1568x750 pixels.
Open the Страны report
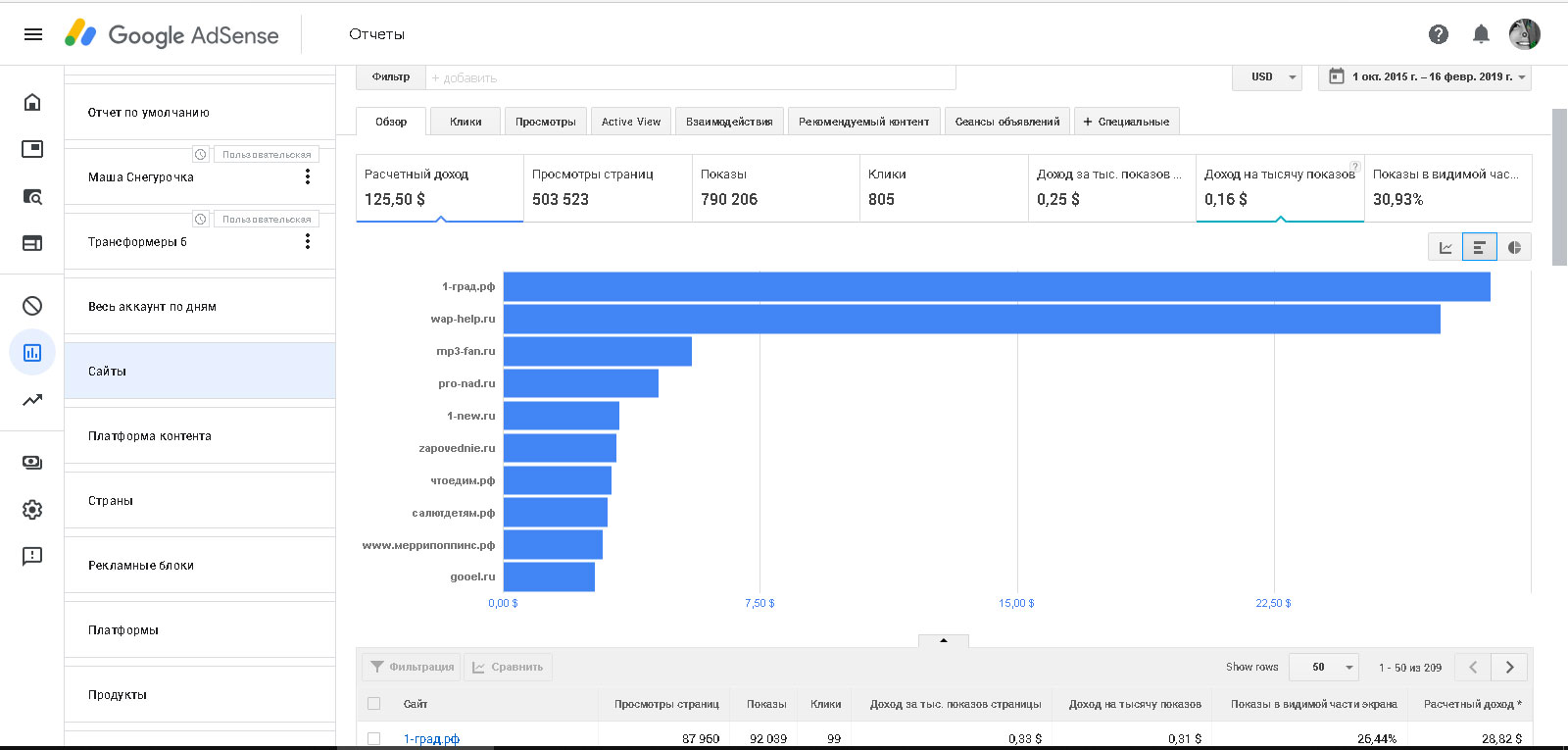[200, 500]
